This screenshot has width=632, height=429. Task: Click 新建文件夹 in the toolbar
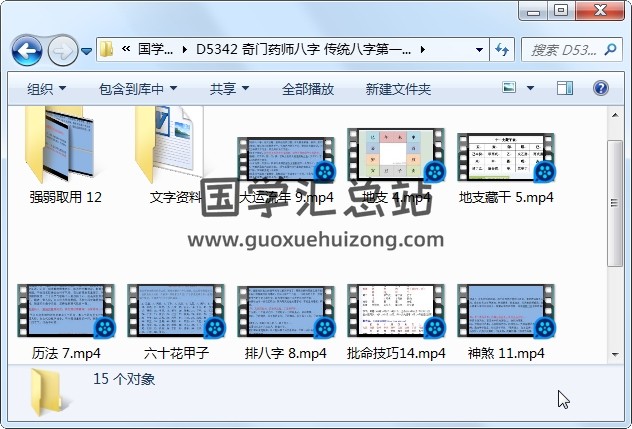[x=398, y=89]
